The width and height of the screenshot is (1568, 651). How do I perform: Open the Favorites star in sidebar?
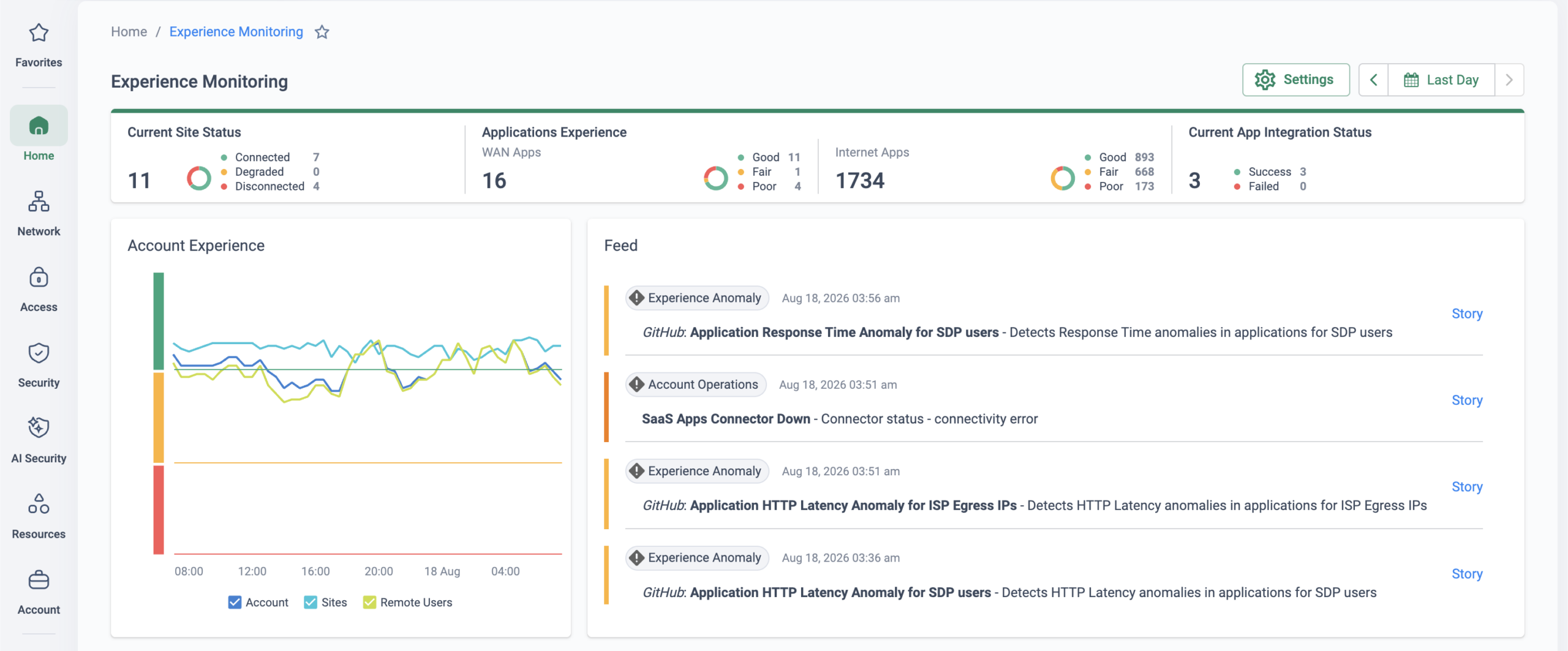[x=39, y=32]
